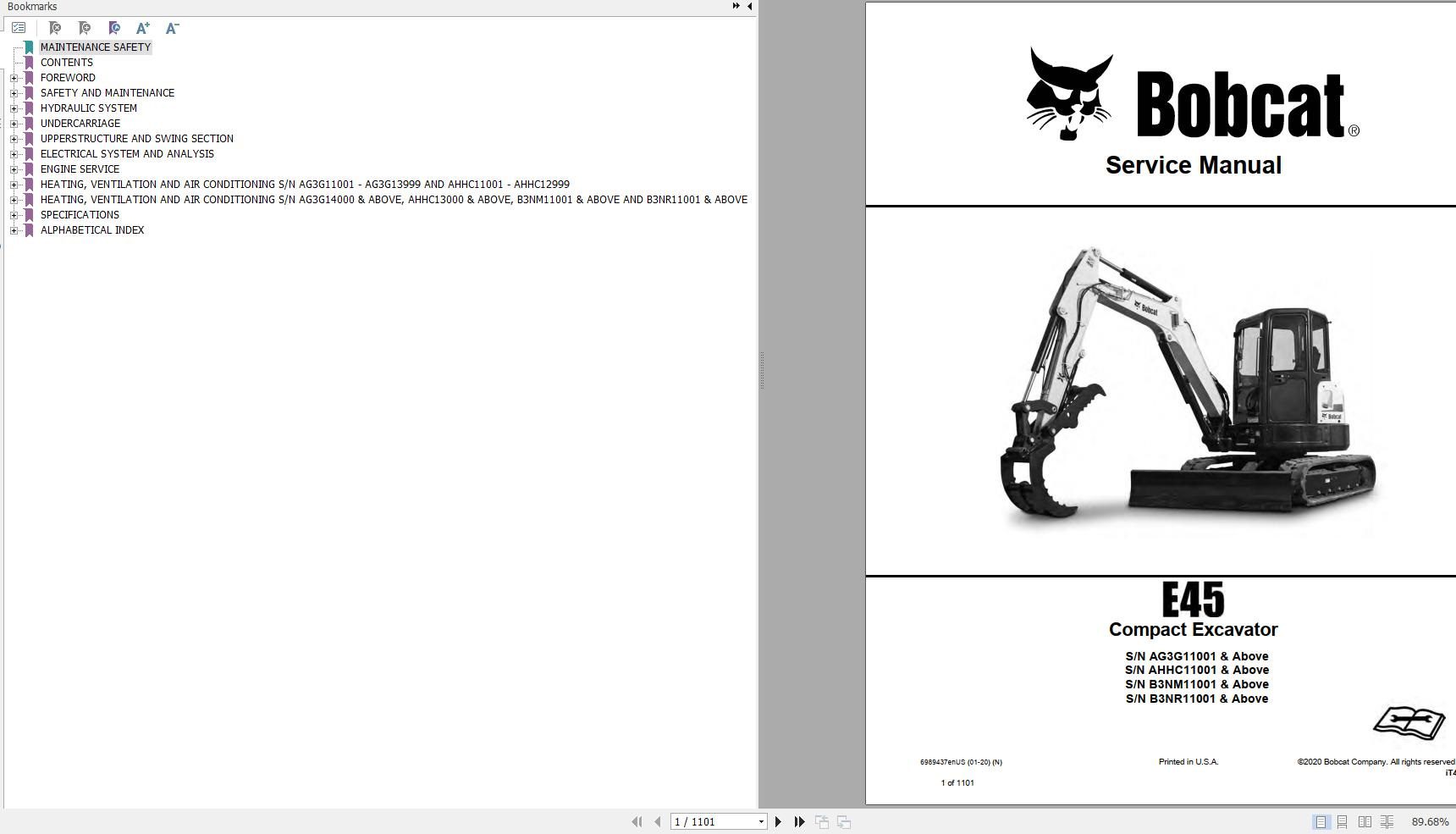Image resolution: width=1456 pixels, height=834 pixels.
Task: Decrease bookmark text size with A- icon
Action: (173, 27)
